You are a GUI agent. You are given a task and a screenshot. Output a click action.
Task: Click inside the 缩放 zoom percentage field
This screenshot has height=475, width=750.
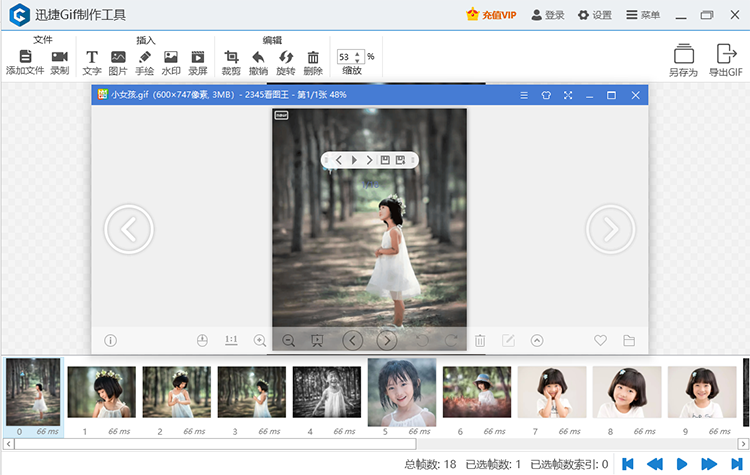(x=346, y=57)
